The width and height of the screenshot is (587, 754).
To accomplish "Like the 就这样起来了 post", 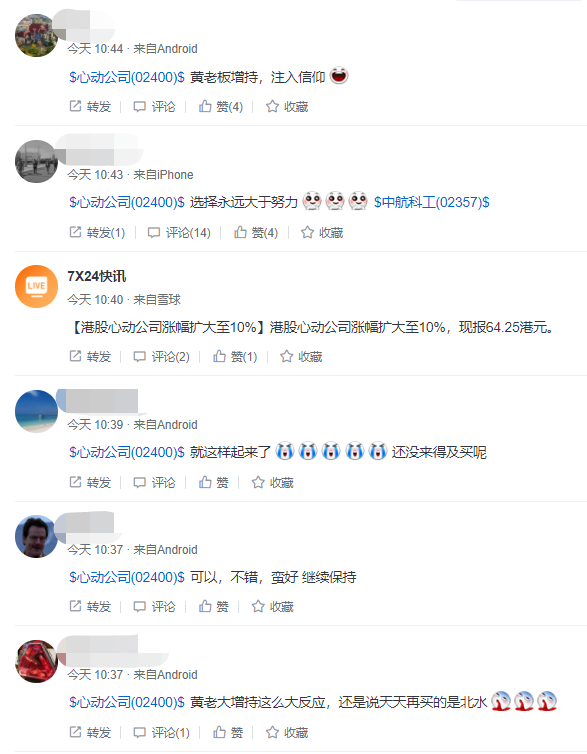I will pos(214,482).
